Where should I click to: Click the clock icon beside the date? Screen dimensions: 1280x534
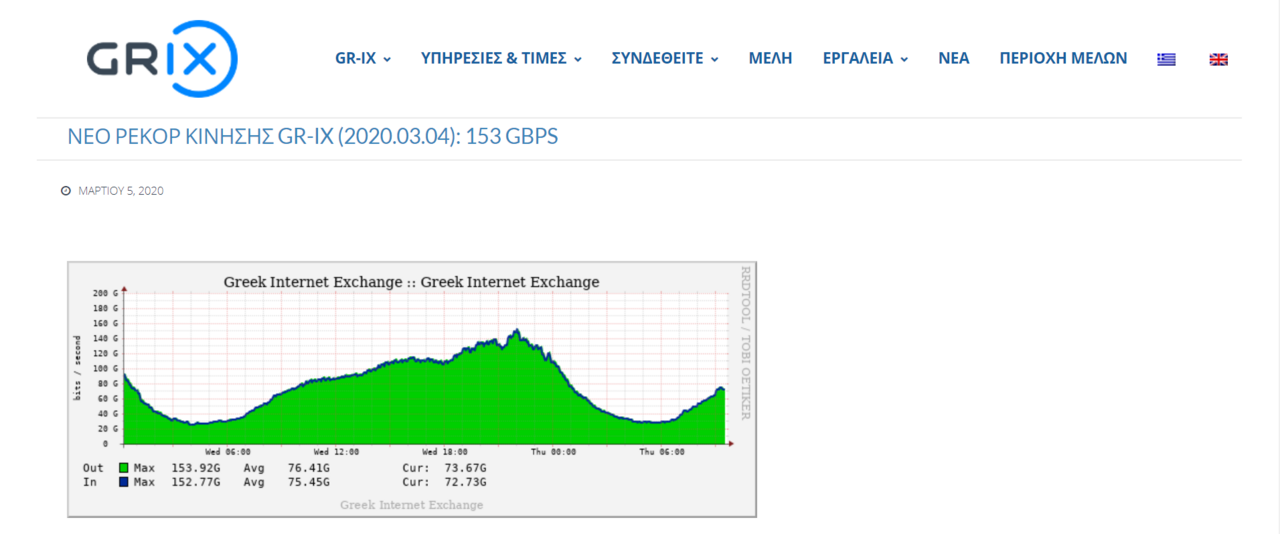[x=66, y=190]
